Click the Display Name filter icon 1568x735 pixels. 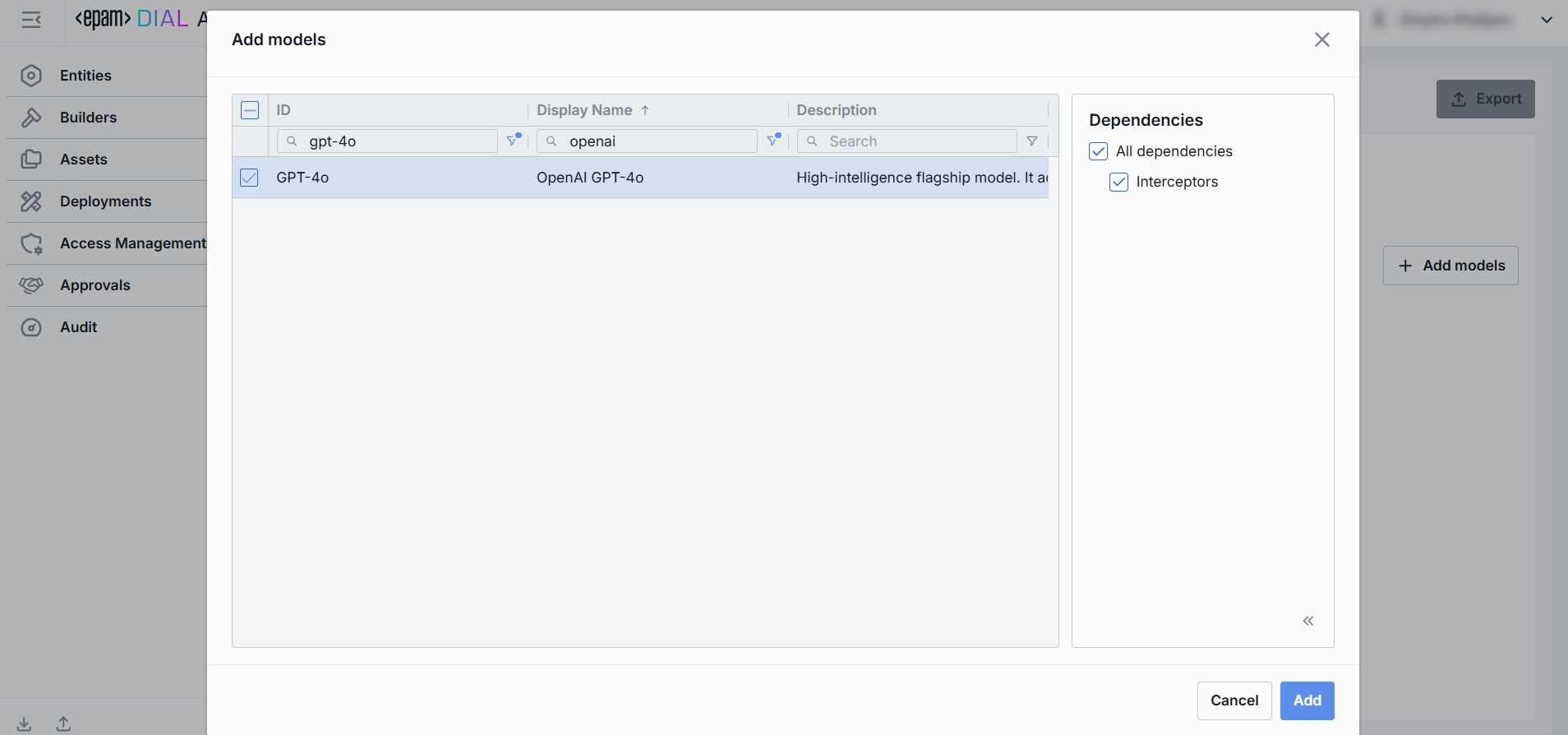point(772,141)
